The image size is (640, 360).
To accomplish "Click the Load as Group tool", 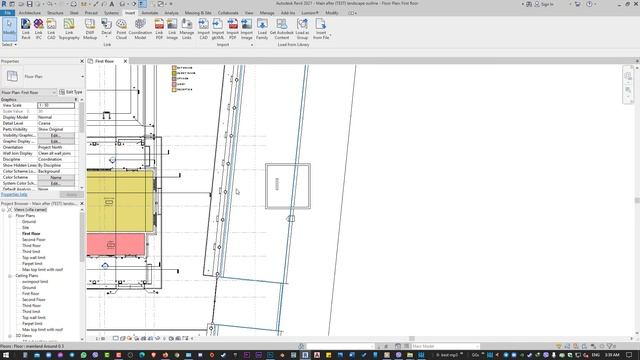I will point(302,29).
